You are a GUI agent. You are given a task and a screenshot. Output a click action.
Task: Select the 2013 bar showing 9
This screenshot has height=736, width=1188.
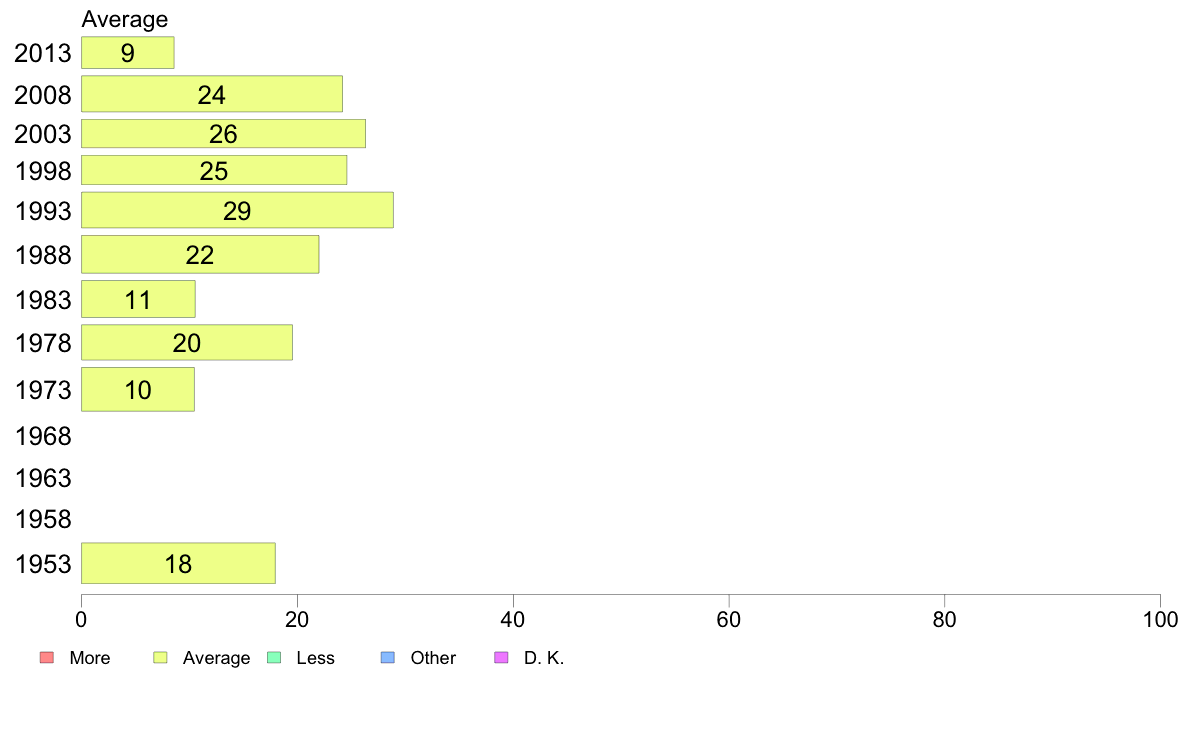click(128, 52)
